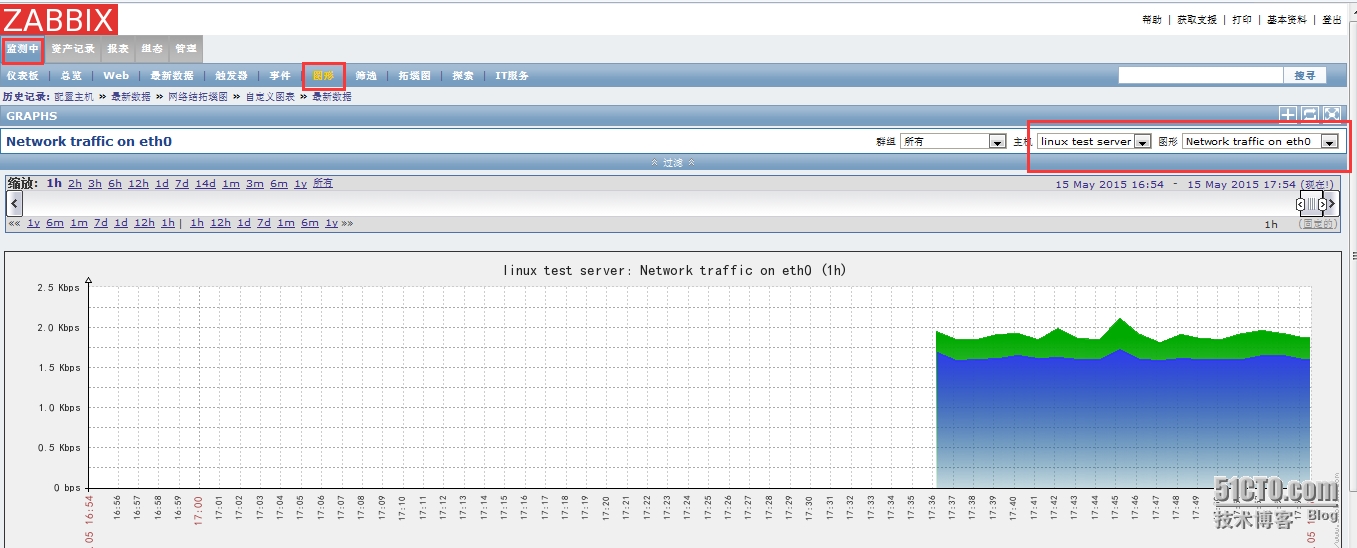
Task: Go to 触发器 submenu
Action: coord(231,75)
